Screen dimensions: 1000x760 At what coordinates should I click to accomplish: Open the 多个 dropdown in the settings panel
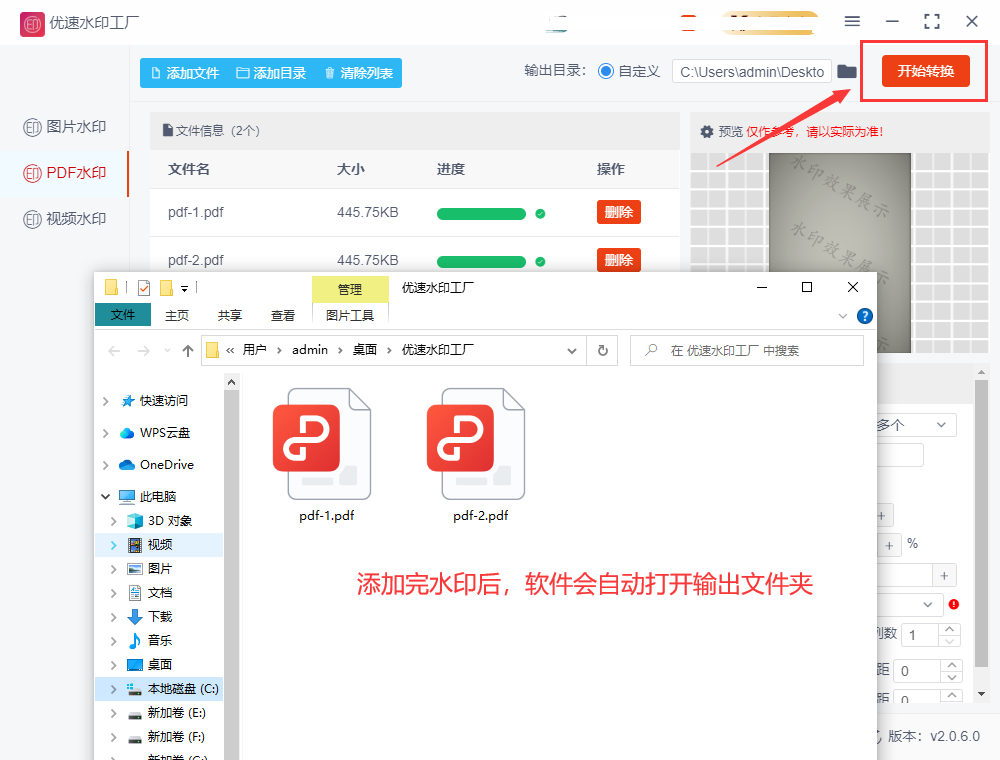coord(916,425)
